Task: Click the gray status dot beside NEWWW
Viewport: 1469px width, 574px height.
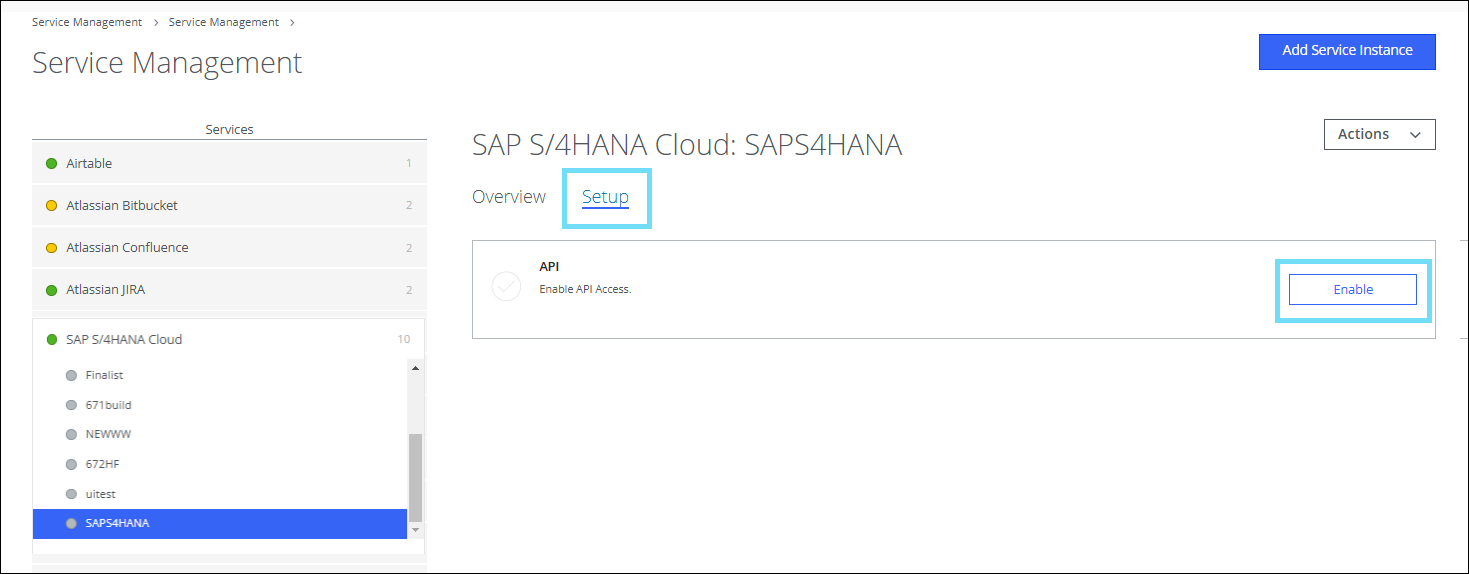Action: 71,435
